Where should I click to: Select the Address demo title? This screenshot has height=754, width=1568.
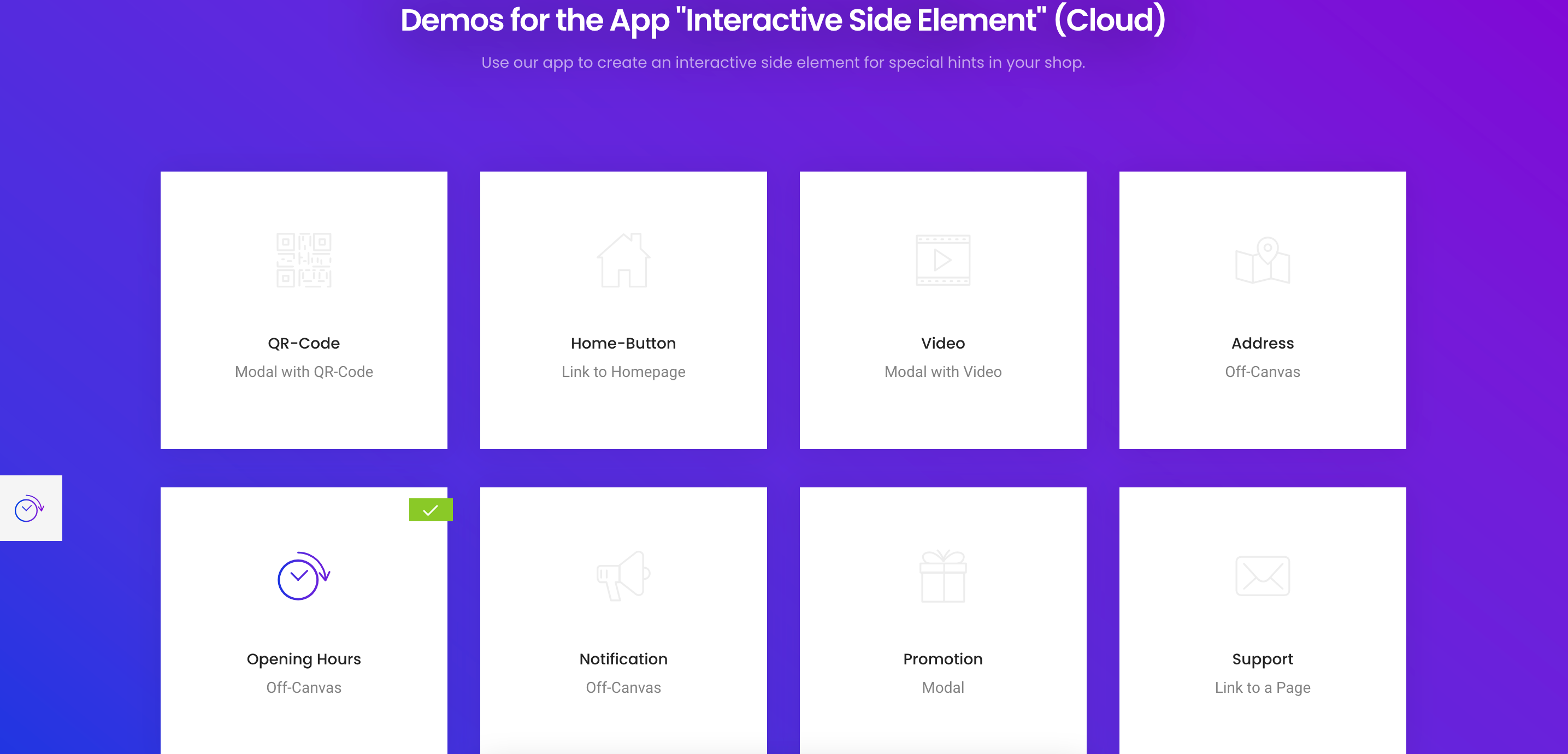[1263, 343]
